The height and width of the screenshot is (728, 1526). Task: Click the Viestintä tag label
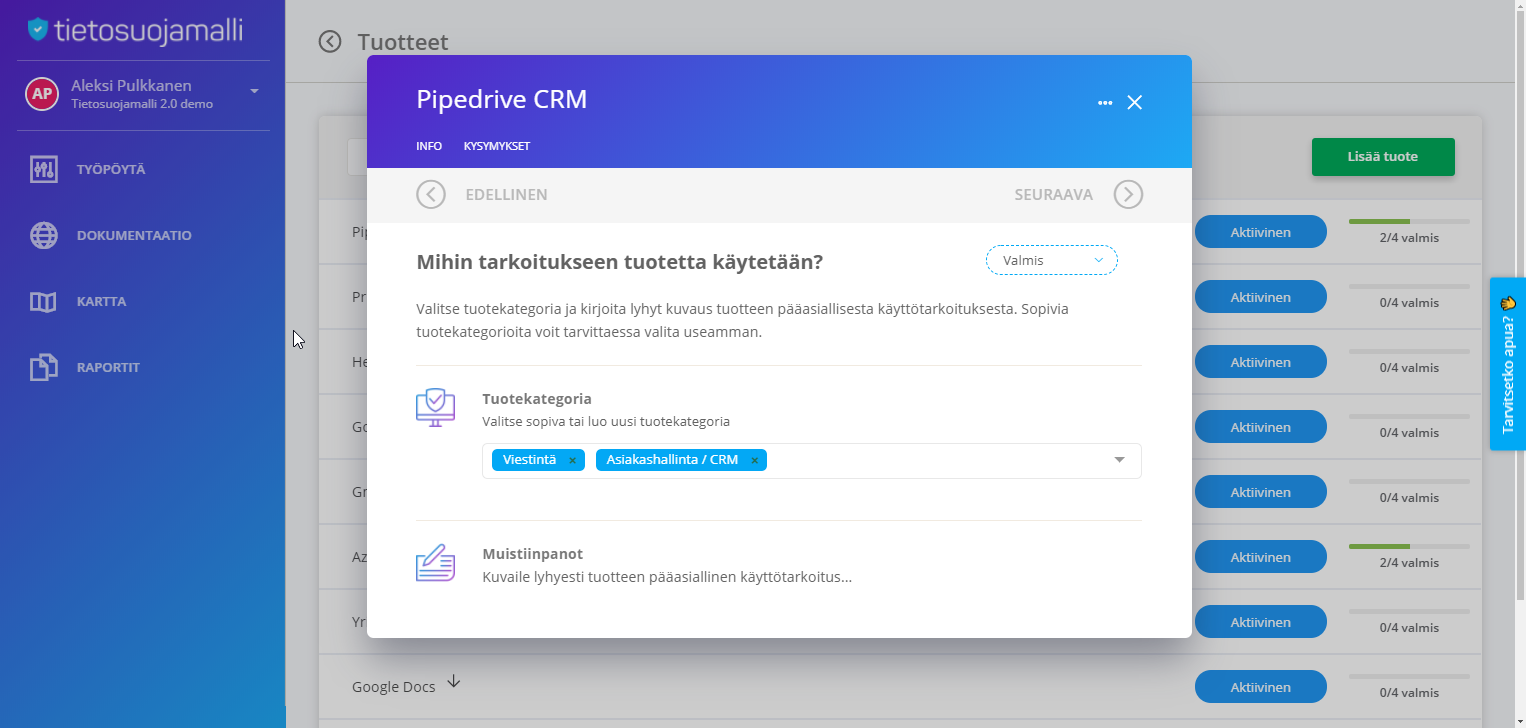529,460
